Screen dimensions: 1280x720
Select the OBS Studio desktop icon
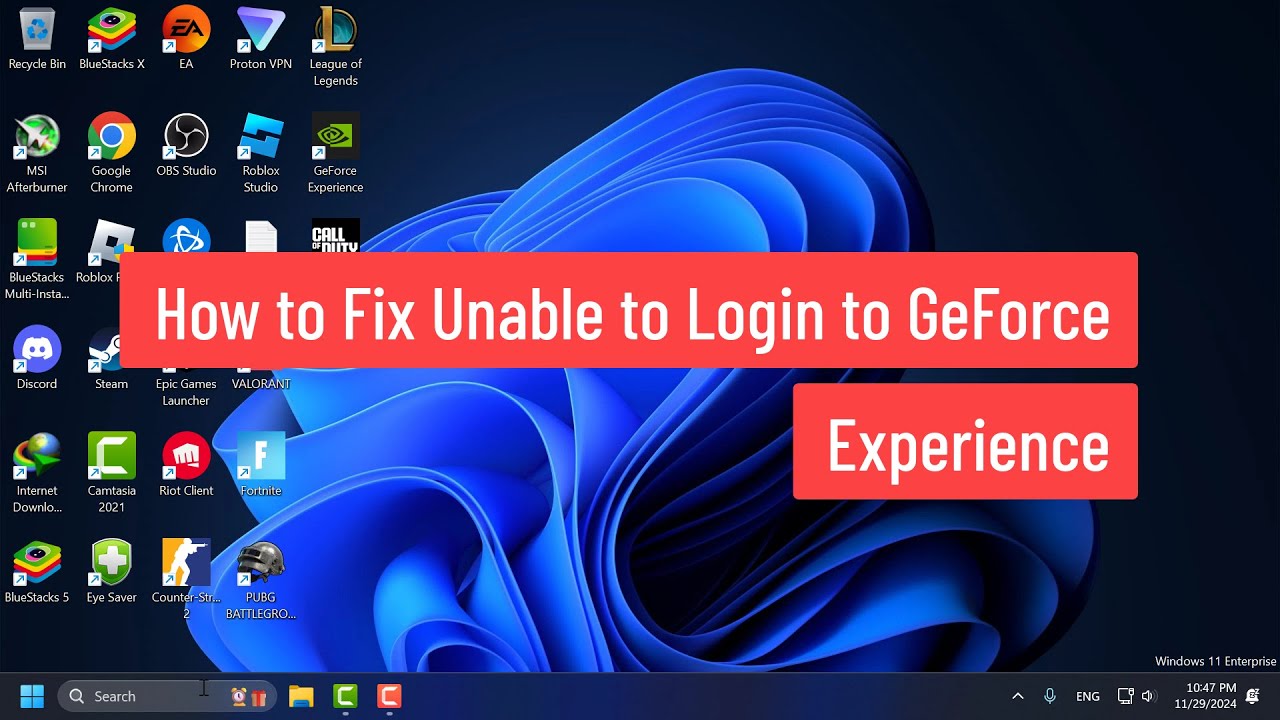point(186,145)
